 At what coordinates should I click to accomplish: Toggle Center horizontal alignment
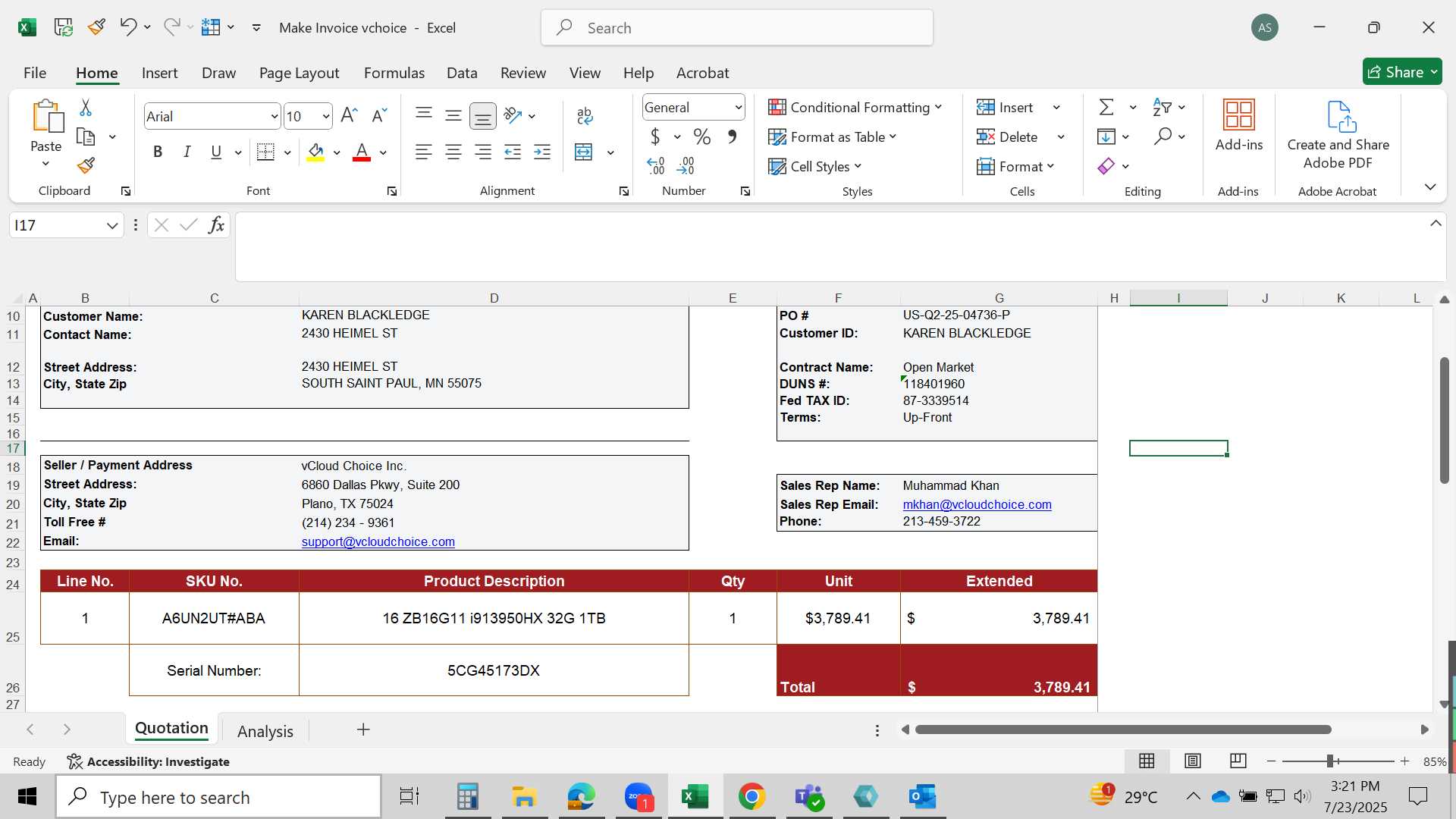(453, 152)
